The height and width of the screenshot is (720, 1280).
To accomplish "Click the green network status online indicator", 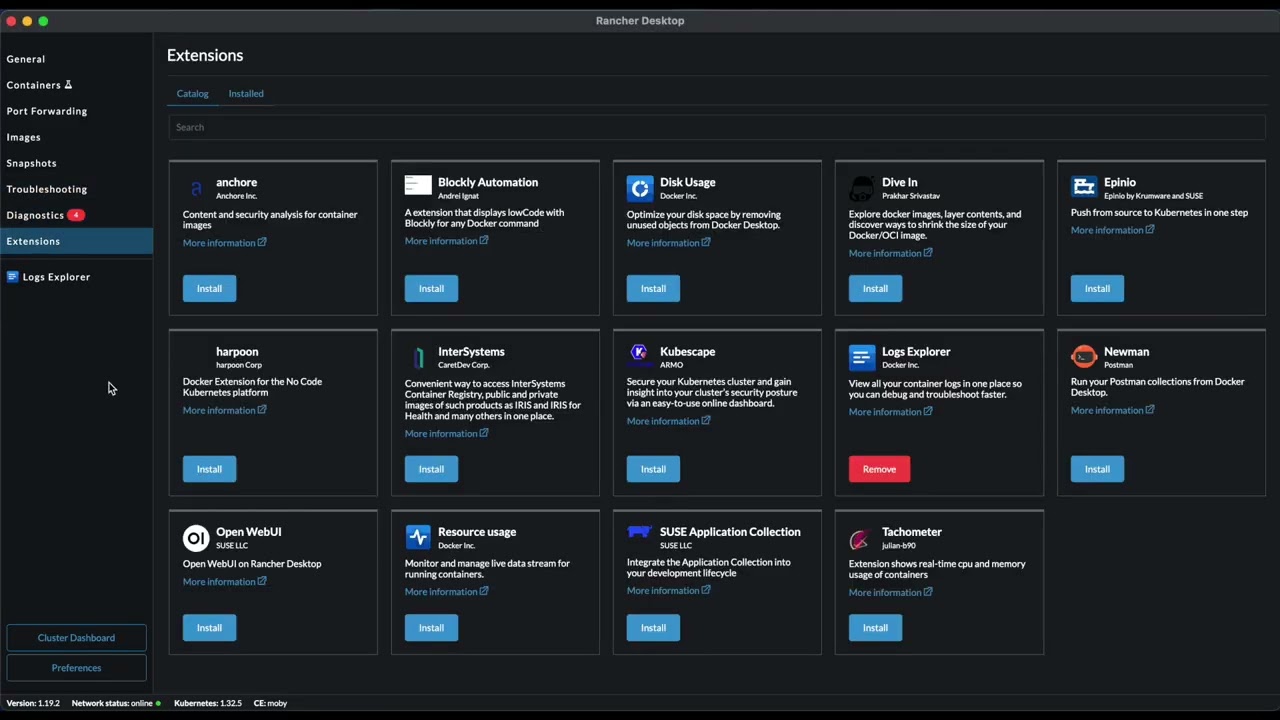I will click(x=158, y=703).
